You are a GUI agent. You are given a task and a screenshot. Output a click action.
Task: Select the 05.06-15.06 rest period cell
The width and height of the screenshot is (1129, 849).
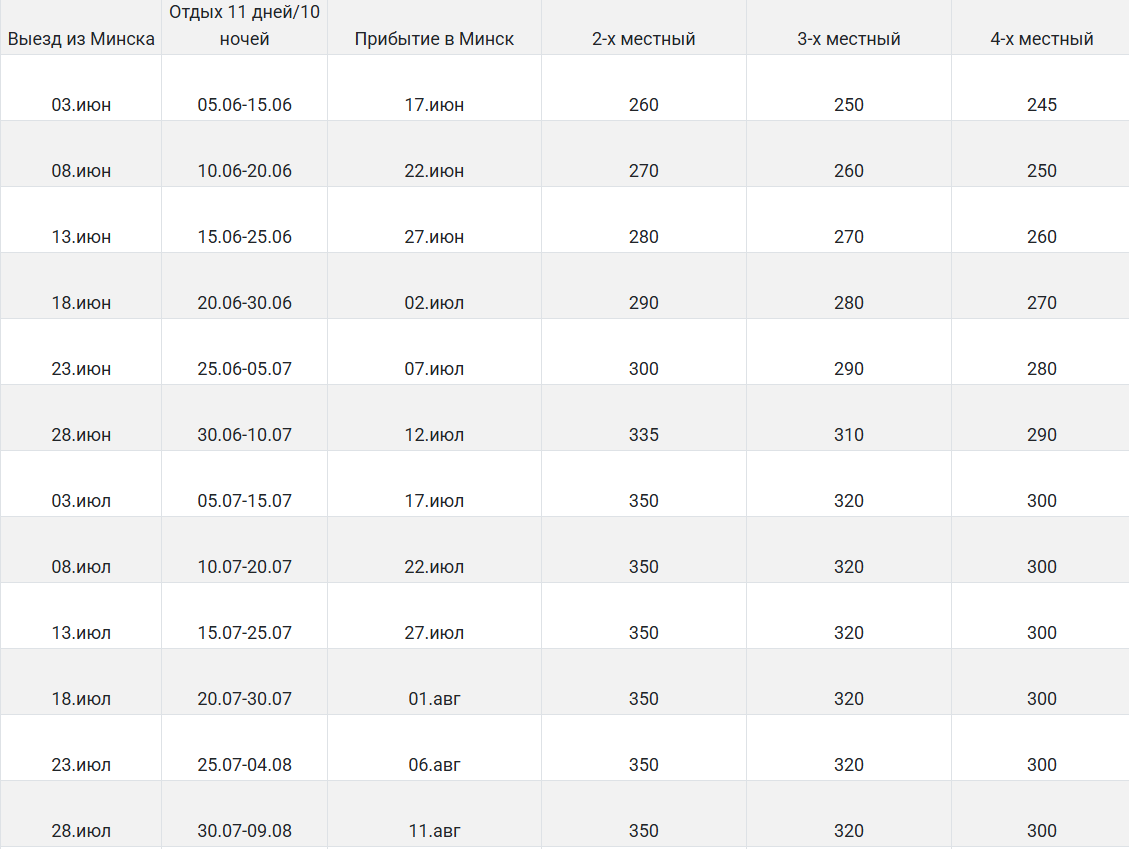pos(245,105)
